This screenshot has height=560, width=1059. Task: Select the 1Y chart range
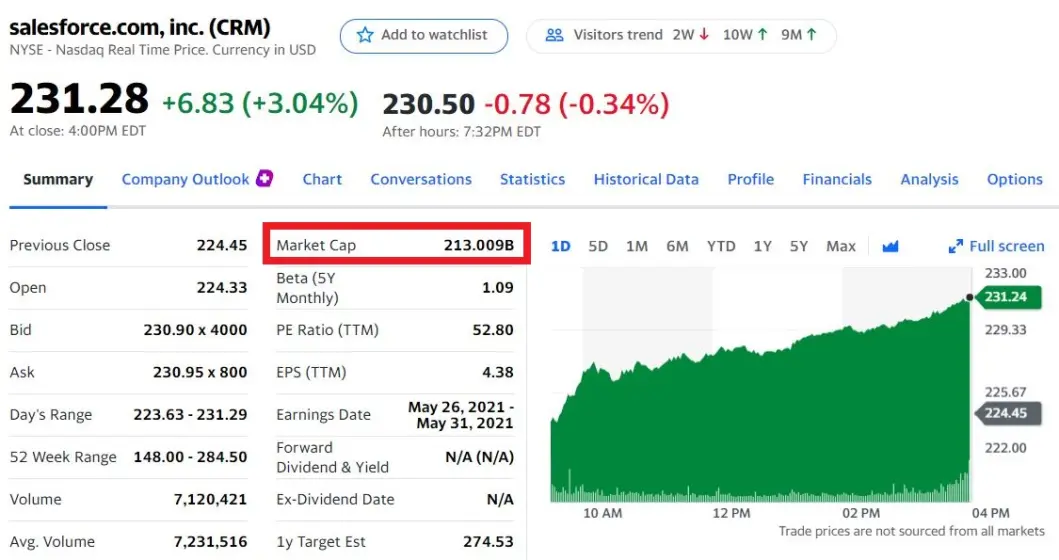[763, 247]
